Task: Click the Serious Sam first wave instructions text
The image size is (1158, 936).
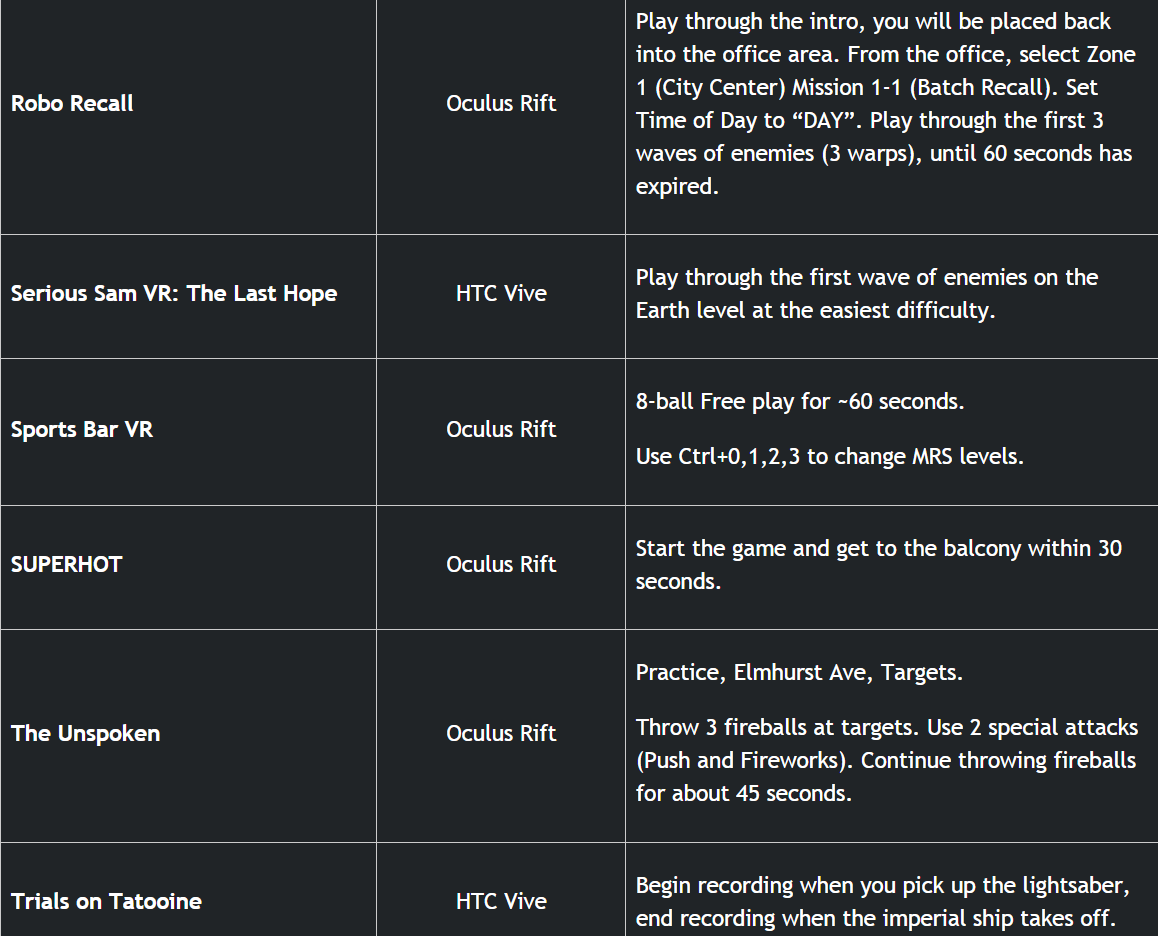Action: tap(866, 294)
